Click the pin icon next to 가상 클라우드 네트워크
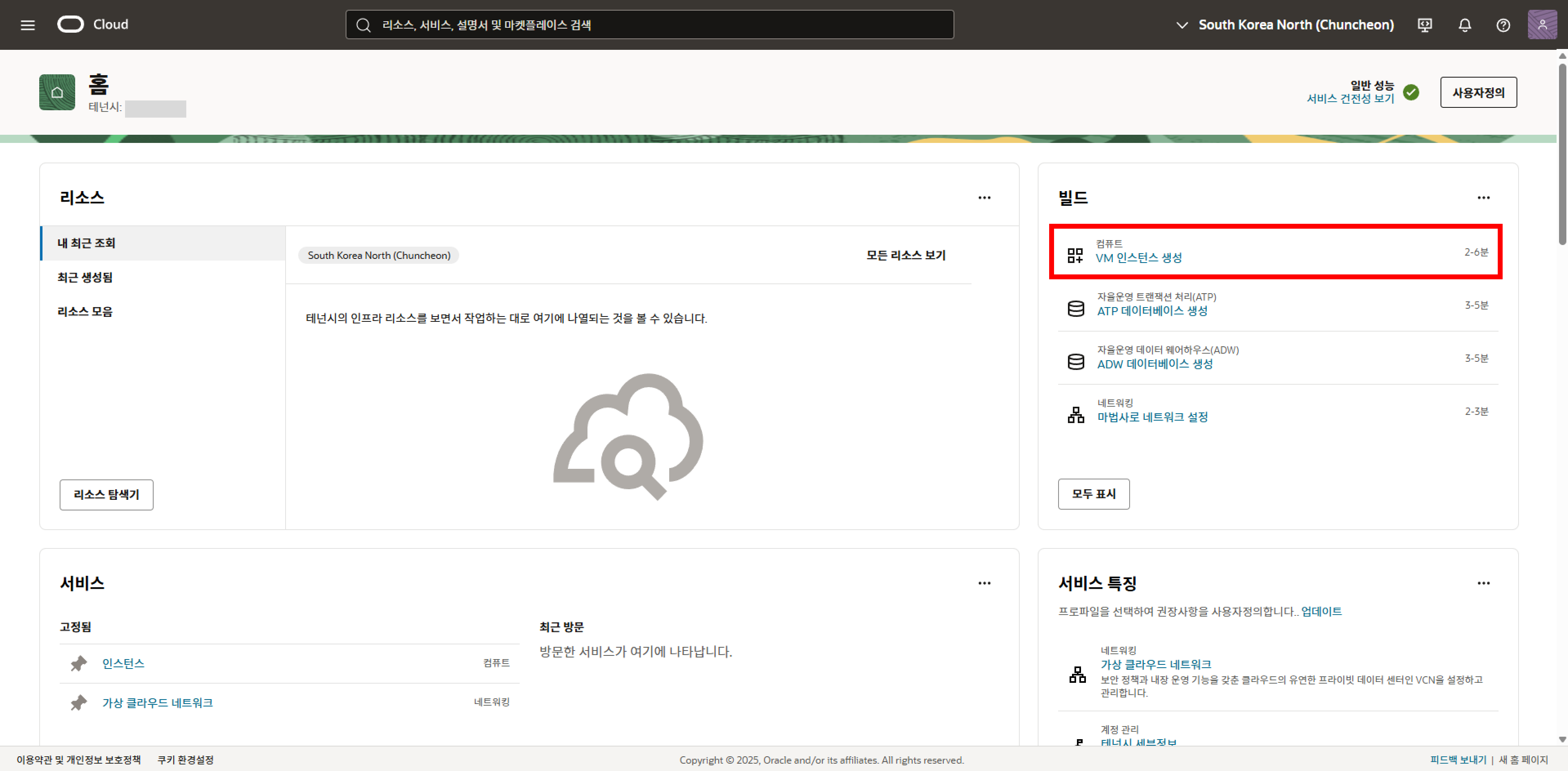Screen dimensions: 1568x771 click(x=78, y=703)
